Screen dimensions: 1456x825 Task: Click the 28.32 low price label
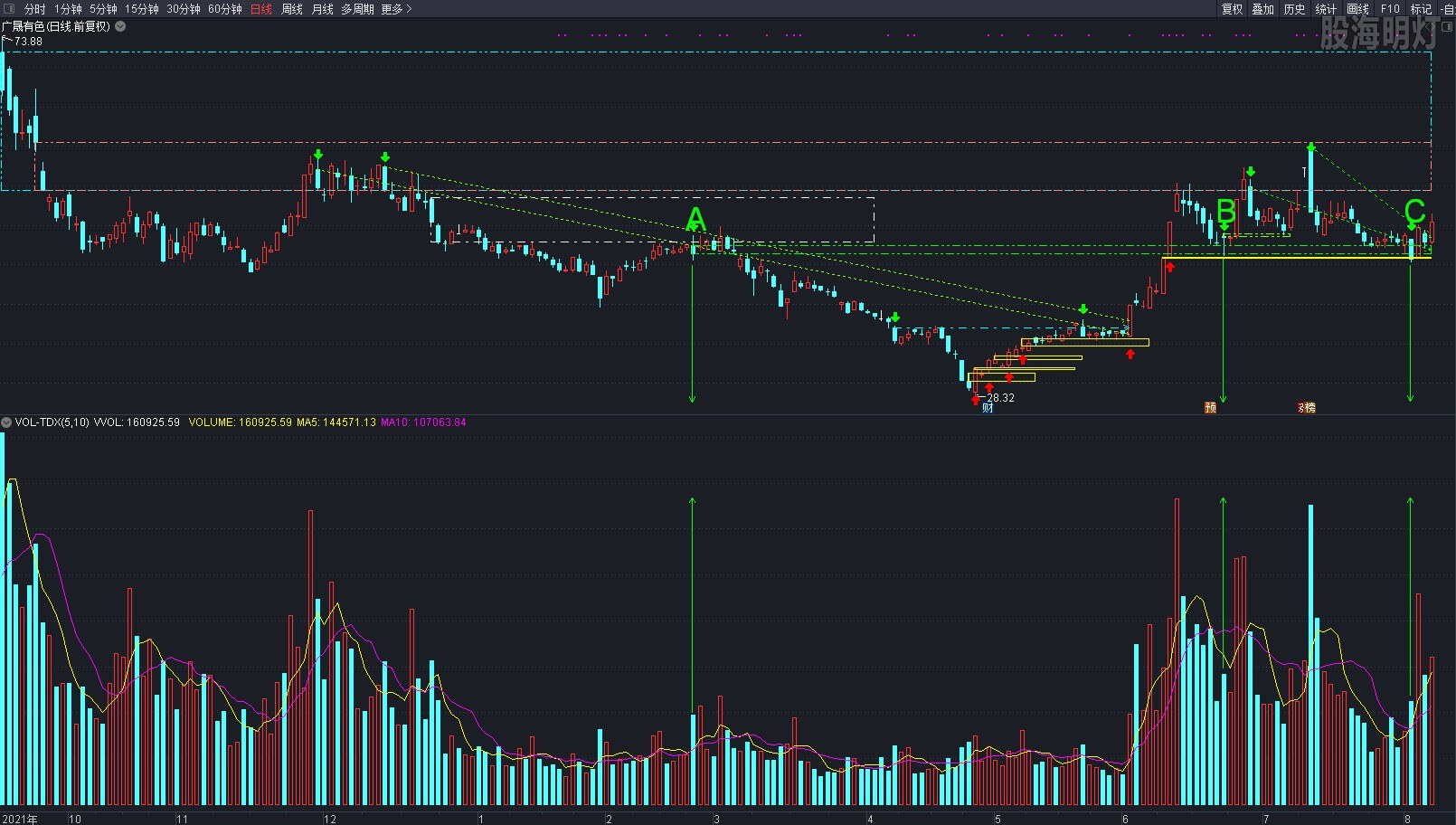pos(1000,398)
